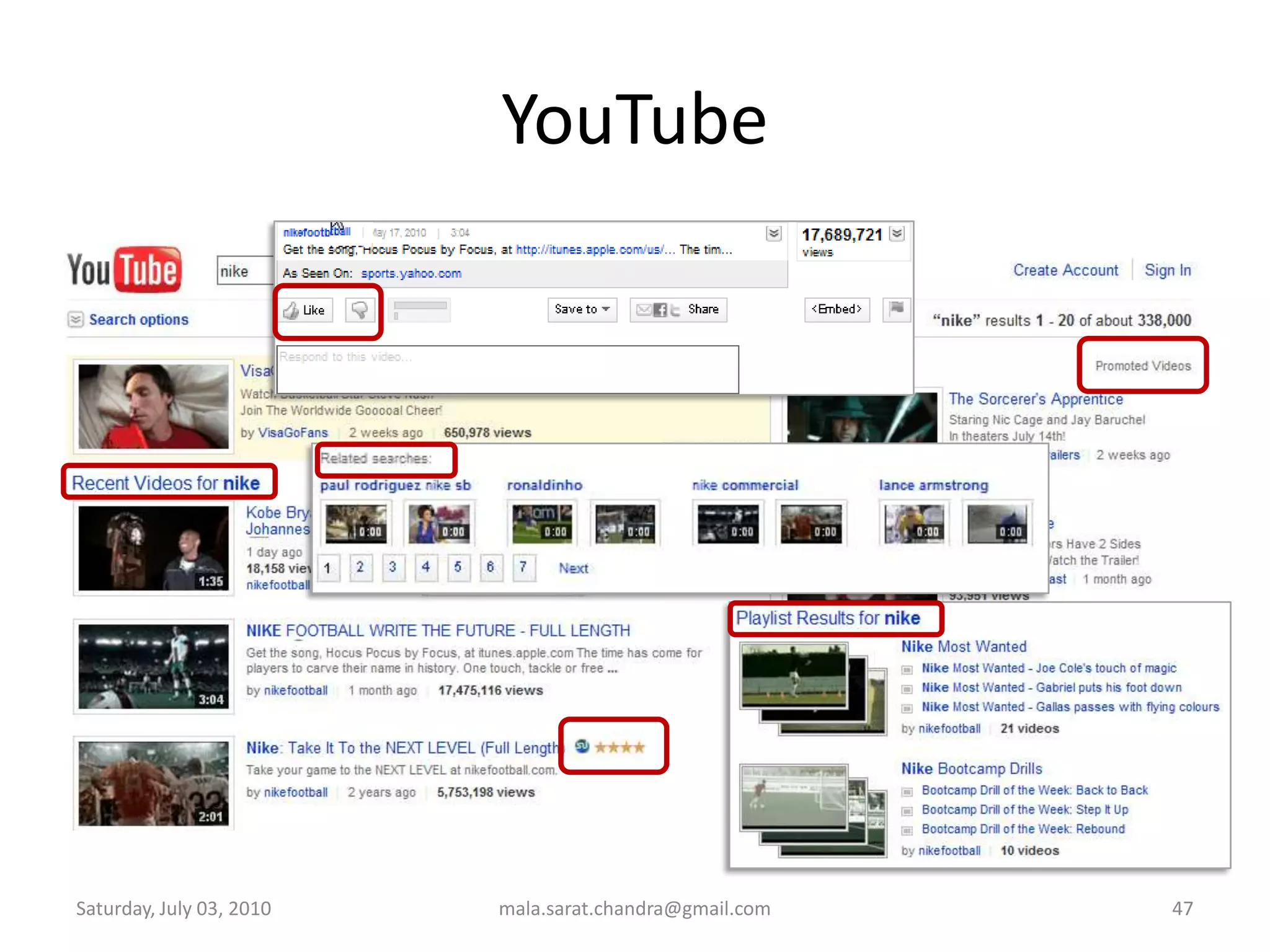Click nikefootball under NEXT LEVEL video

click(x=296, y=793)
